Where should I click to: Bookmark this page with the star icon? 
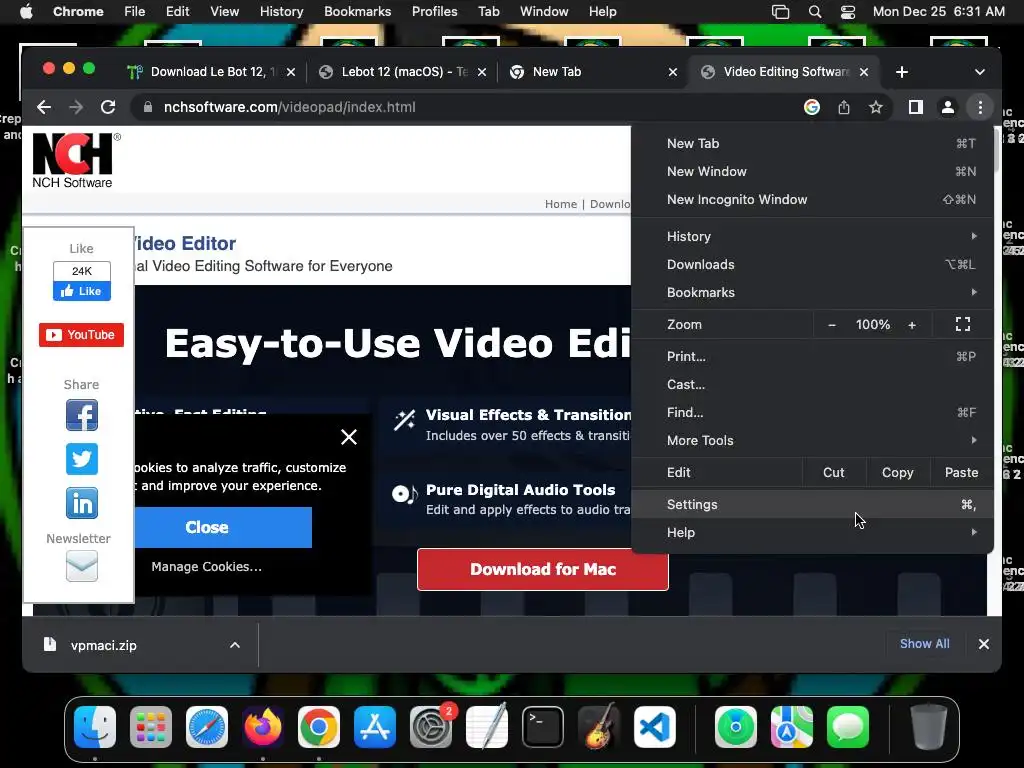pyautogui.click(x=876, y=107)
